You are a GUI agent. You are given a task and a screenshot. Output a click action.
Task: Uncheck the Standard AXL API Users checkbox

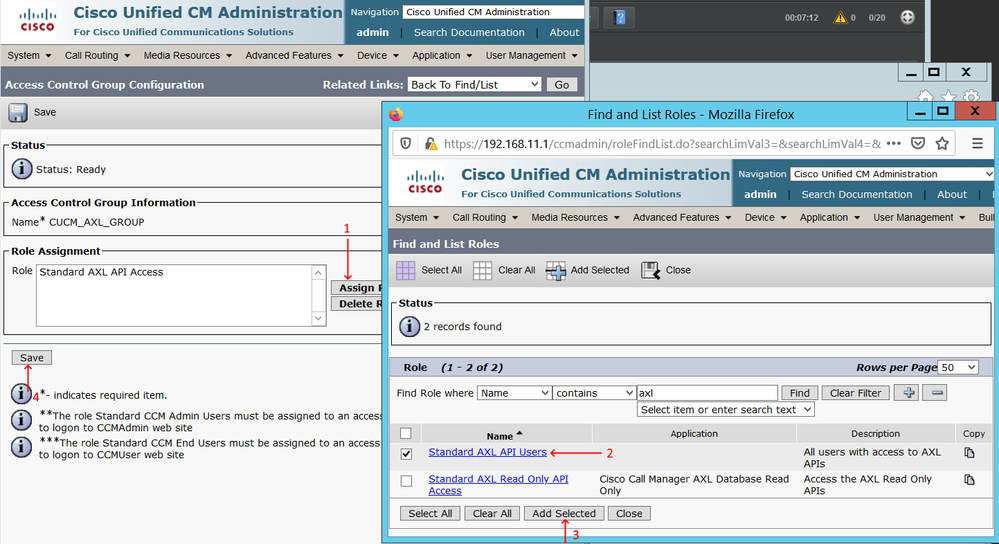coord(406,454)
